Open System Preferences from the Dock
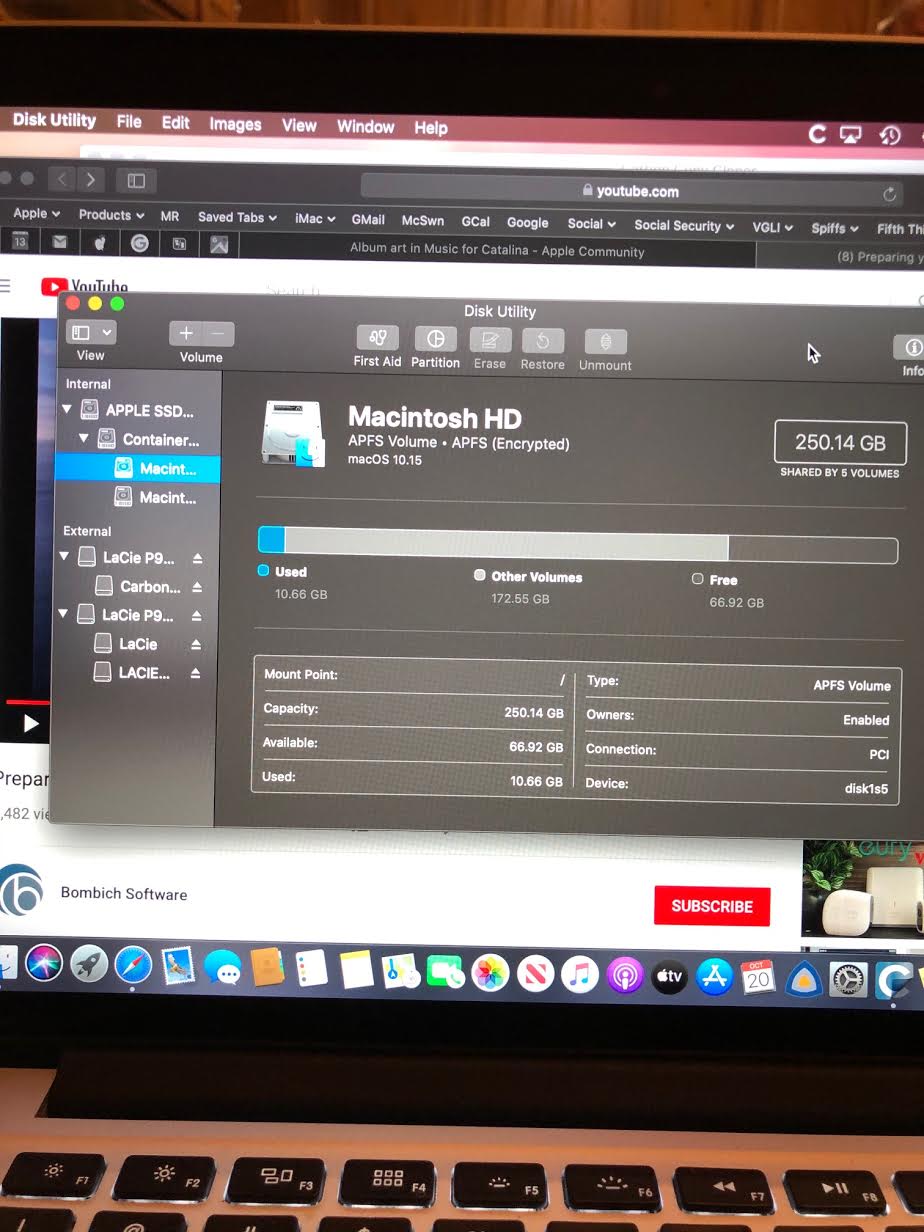This screenshot has width=924, height=1232. coord(849,979)
